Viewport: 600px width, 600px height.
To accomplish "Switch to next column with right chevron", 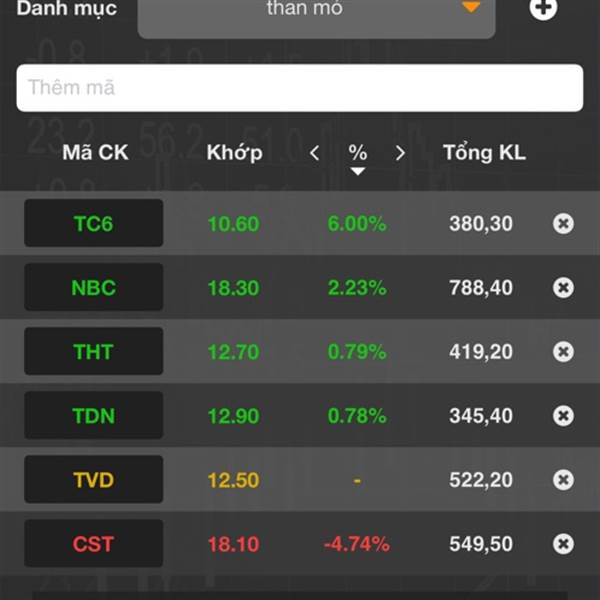I will point(400,153).
